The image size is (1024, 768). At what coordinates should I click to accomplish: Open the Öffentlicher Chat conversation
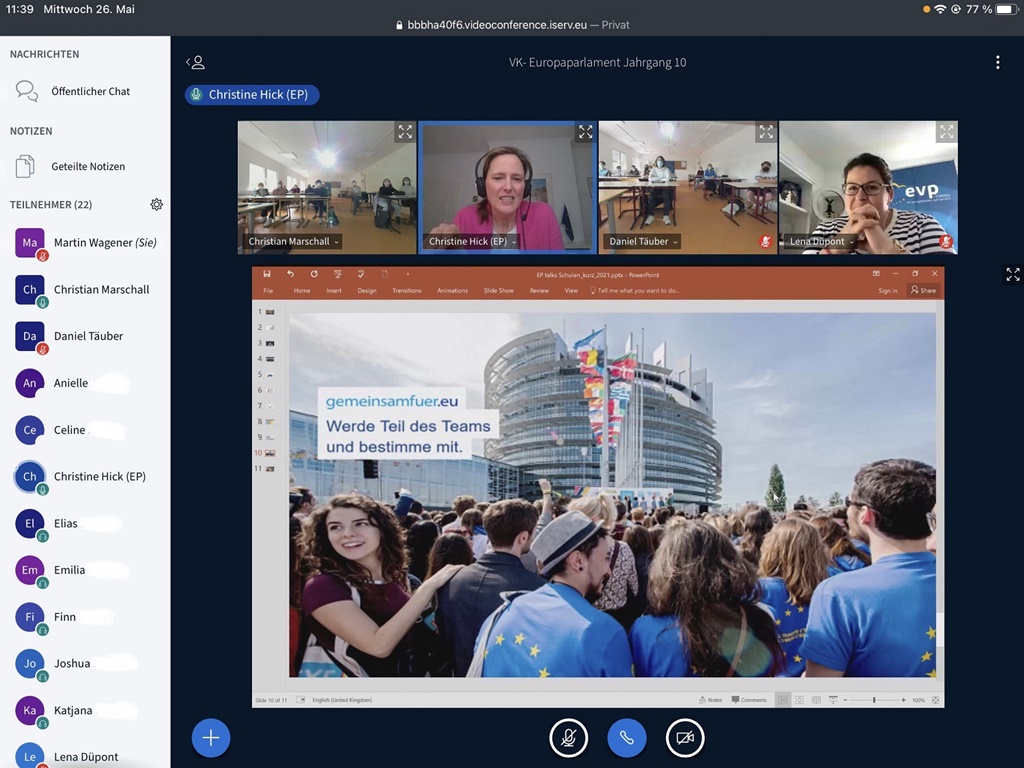point(90,91)
